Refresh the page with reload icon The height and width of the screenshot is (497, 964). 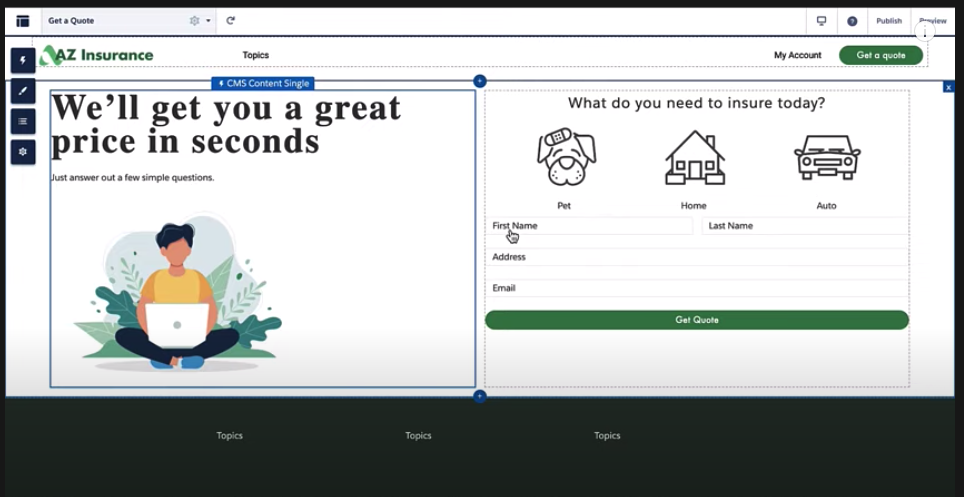click(231, 21)
